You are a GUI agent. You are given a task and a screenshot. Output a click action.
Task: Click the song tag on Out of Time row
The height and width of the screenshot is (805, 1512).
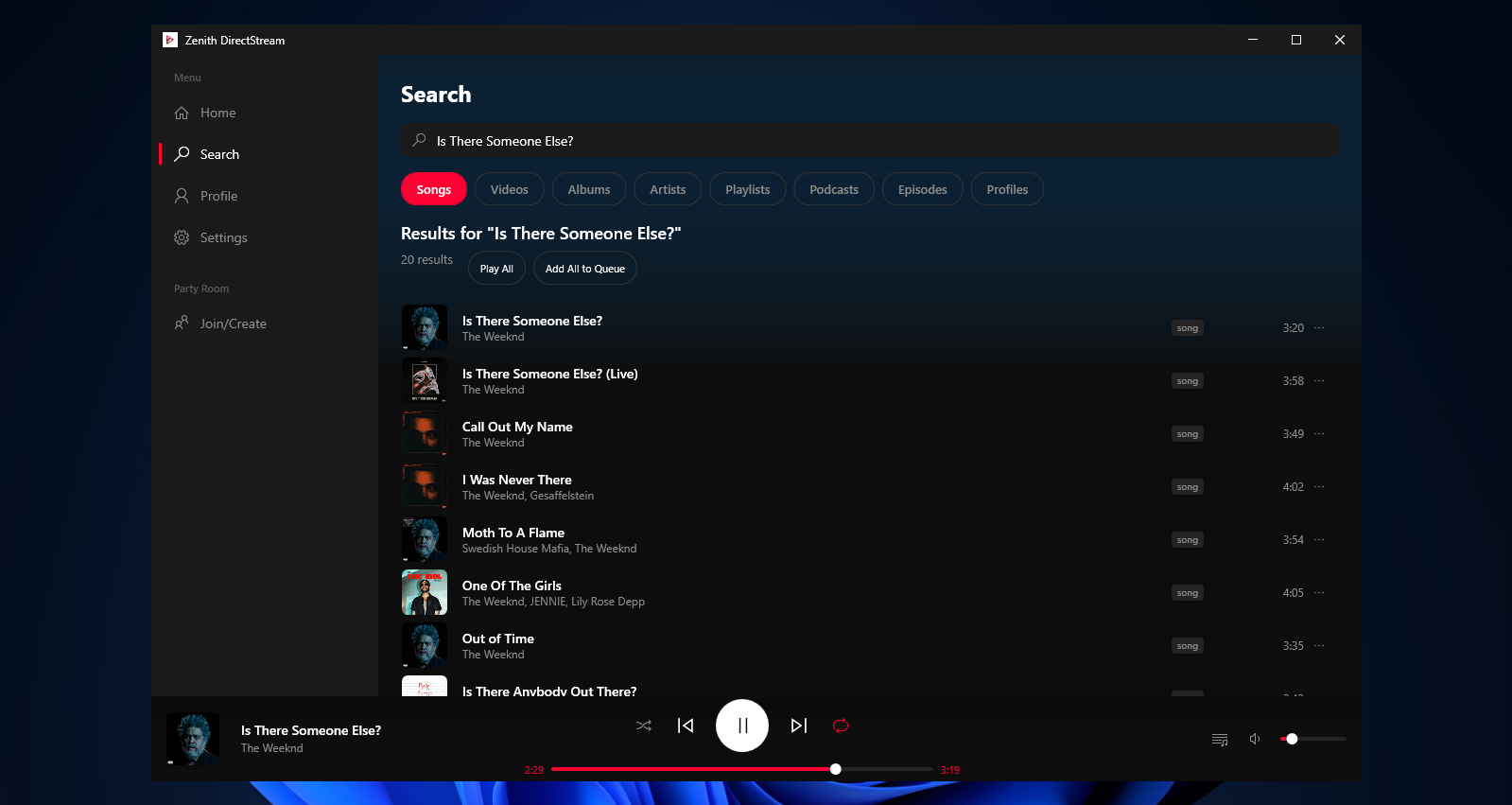click(1188, 646)
